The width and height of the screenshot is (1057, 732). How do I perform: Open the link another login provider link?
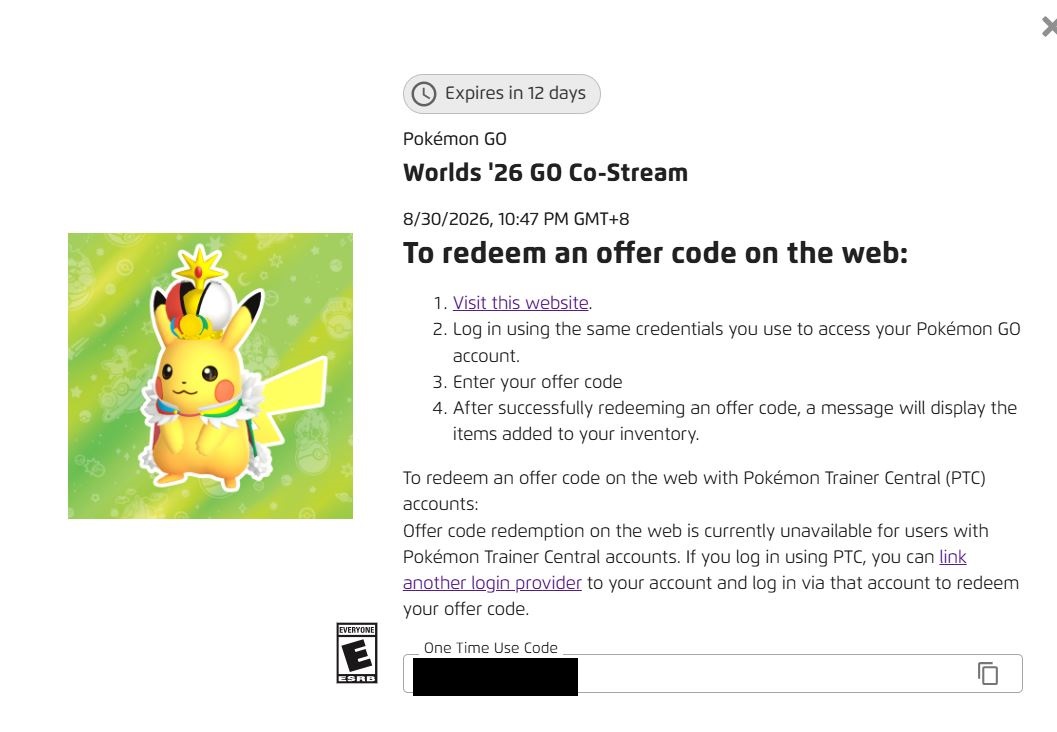point(684,570)
